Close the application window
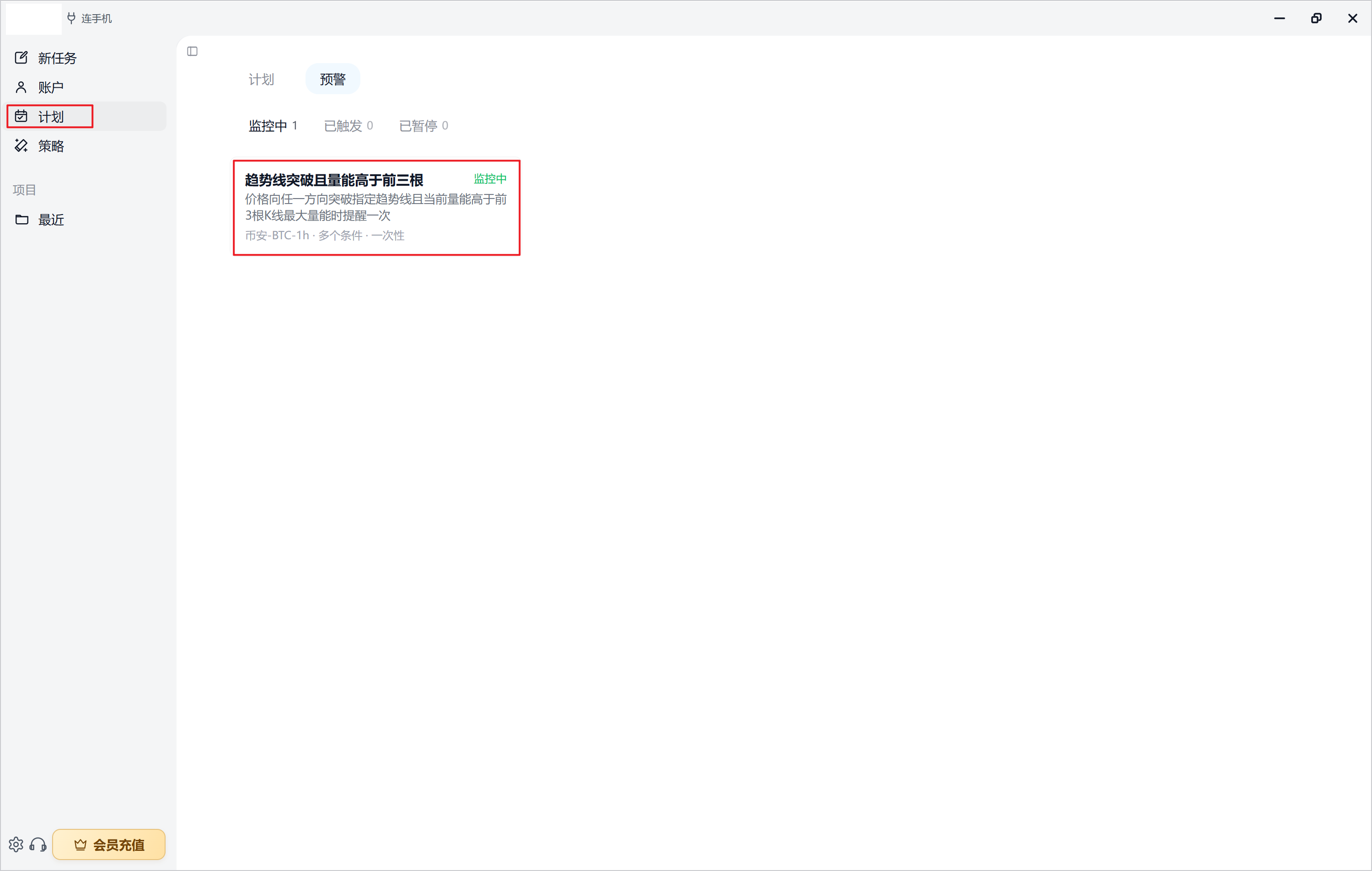Viewport: 1372px width, 871px height. pyautogui.click(x=1353, y=18)
